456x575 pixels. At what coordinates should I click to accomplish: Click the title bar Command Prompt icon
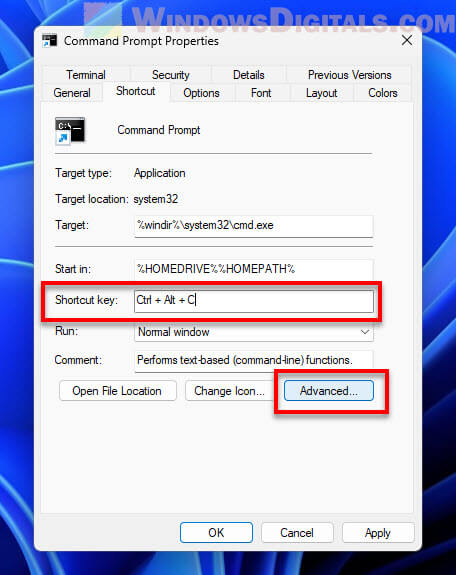click(50, 41)
